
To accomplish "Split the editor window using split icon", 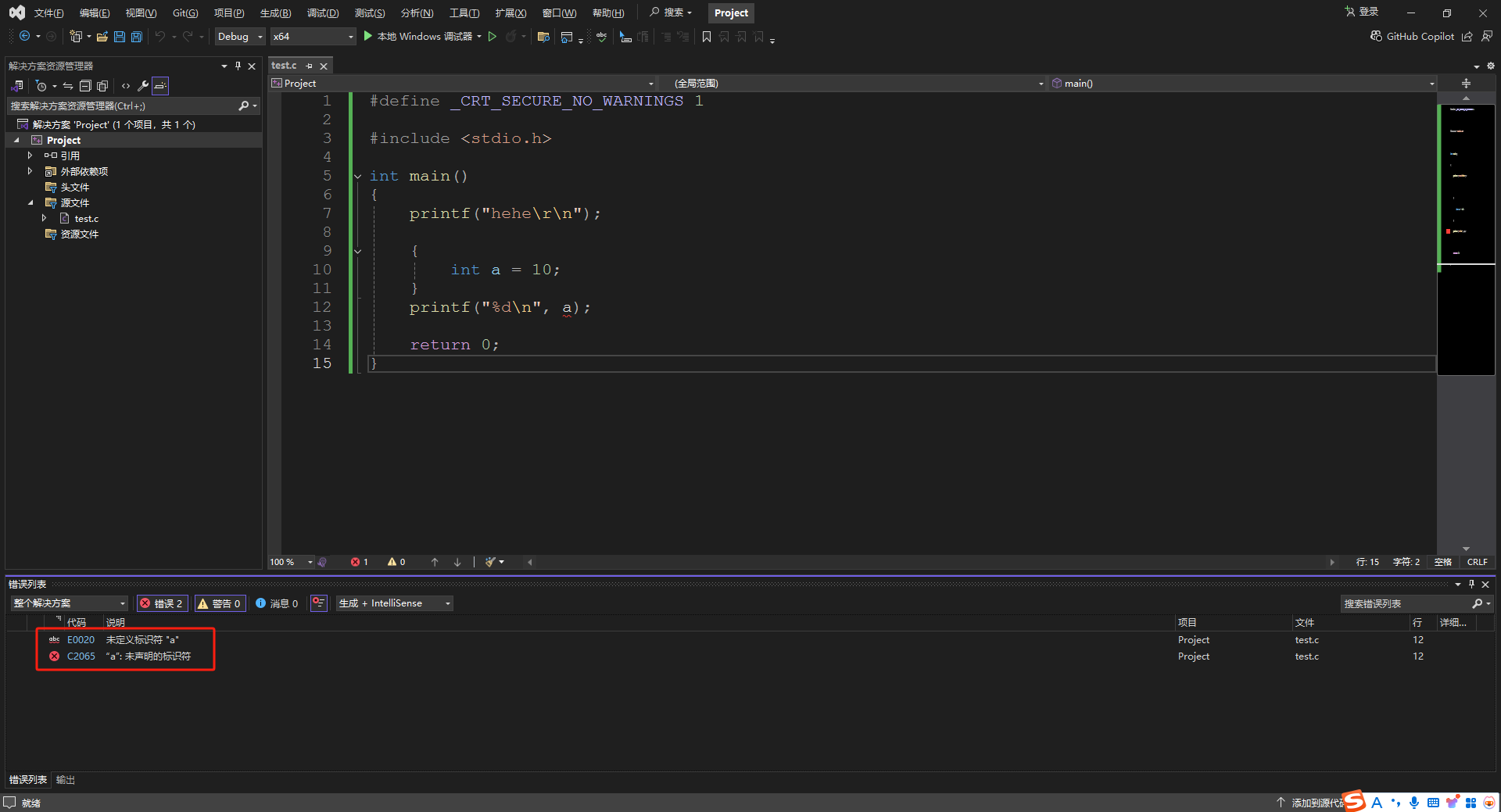I will click(1466, 83).
